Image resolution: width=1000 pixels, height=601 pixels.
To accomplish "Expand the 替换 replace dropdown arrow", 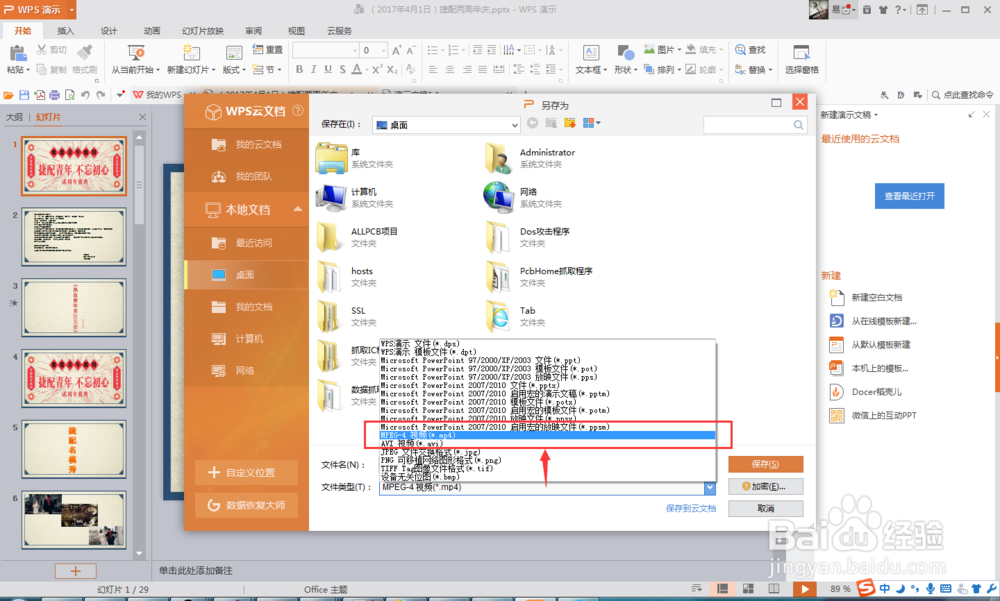I will pos(770,70).
